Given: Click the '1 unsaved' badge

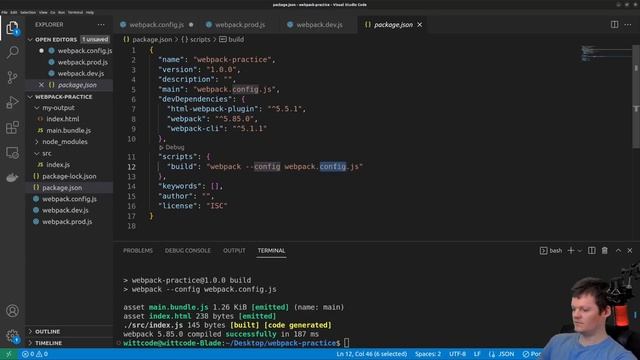Looking at the screenshot, I should (x=95, y=40).
